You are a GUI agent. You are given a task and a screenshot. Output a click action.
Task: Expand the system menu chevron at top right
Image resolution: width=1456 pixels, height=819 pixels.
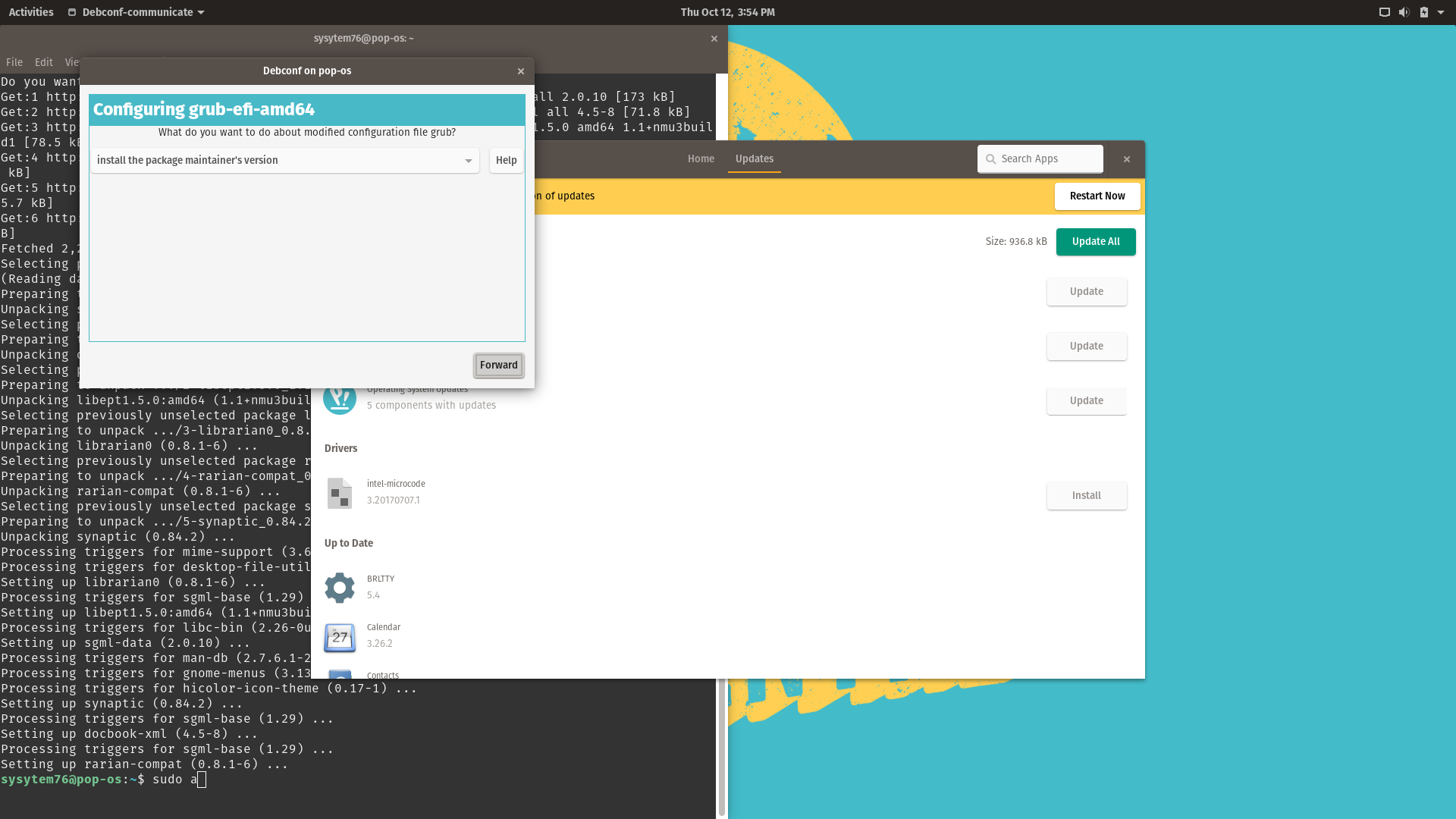click(1442, 12)
